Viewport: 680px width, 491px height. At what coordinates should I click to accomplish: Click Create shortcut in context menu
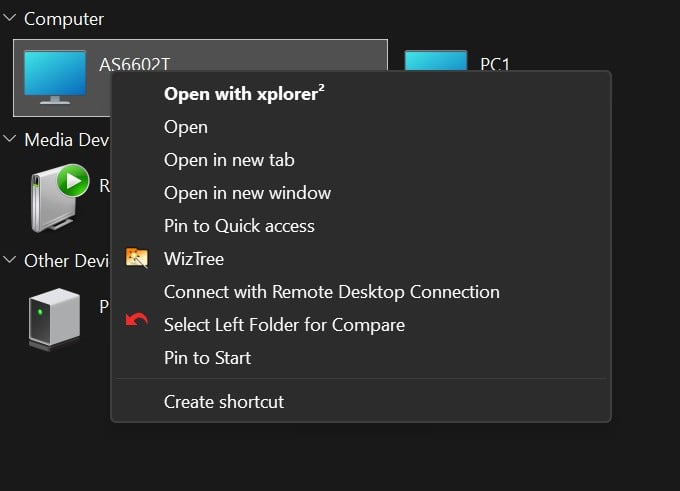(x=224, y=402)
